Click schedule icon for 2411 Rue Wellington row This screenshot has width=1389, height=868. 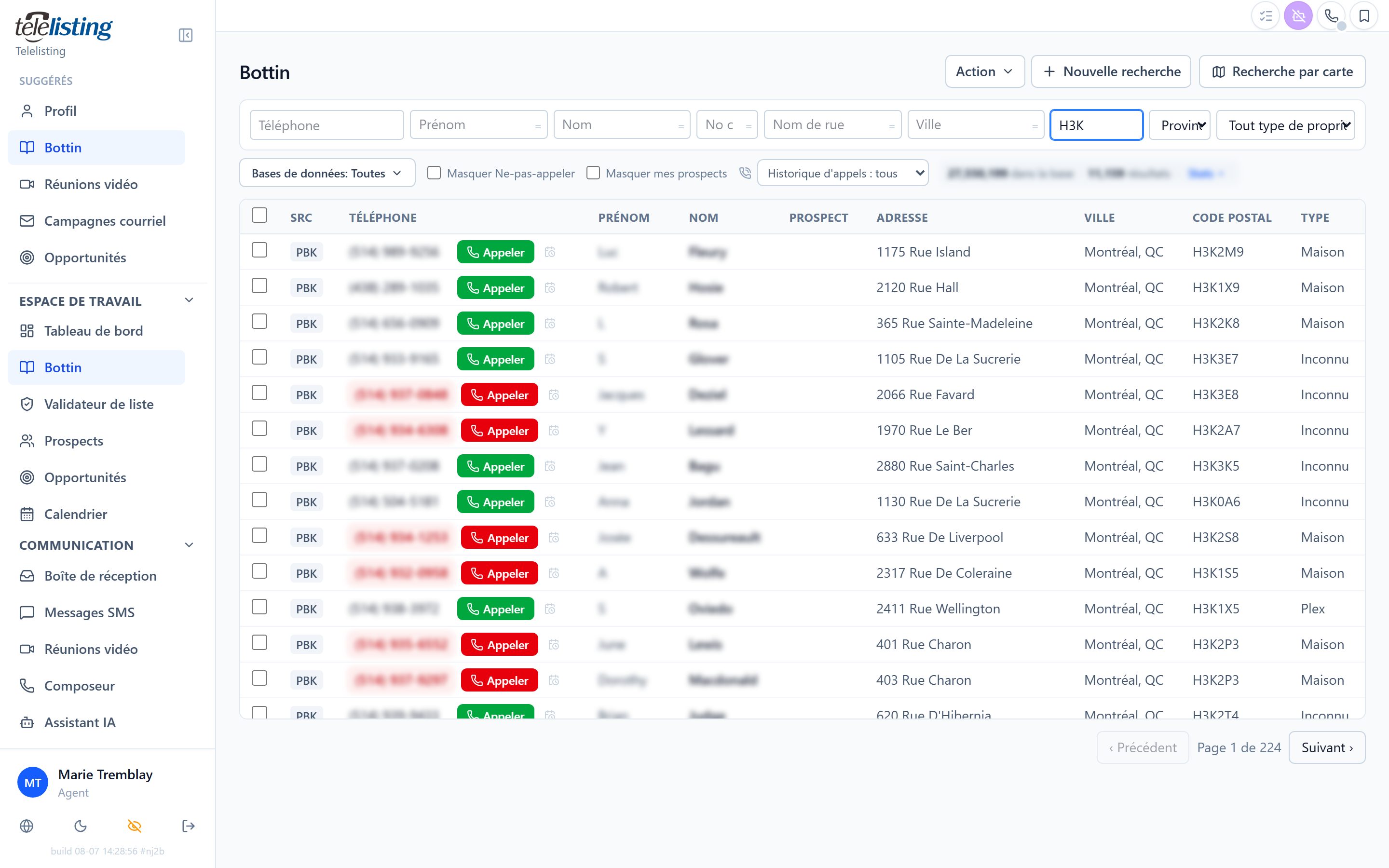550,609
